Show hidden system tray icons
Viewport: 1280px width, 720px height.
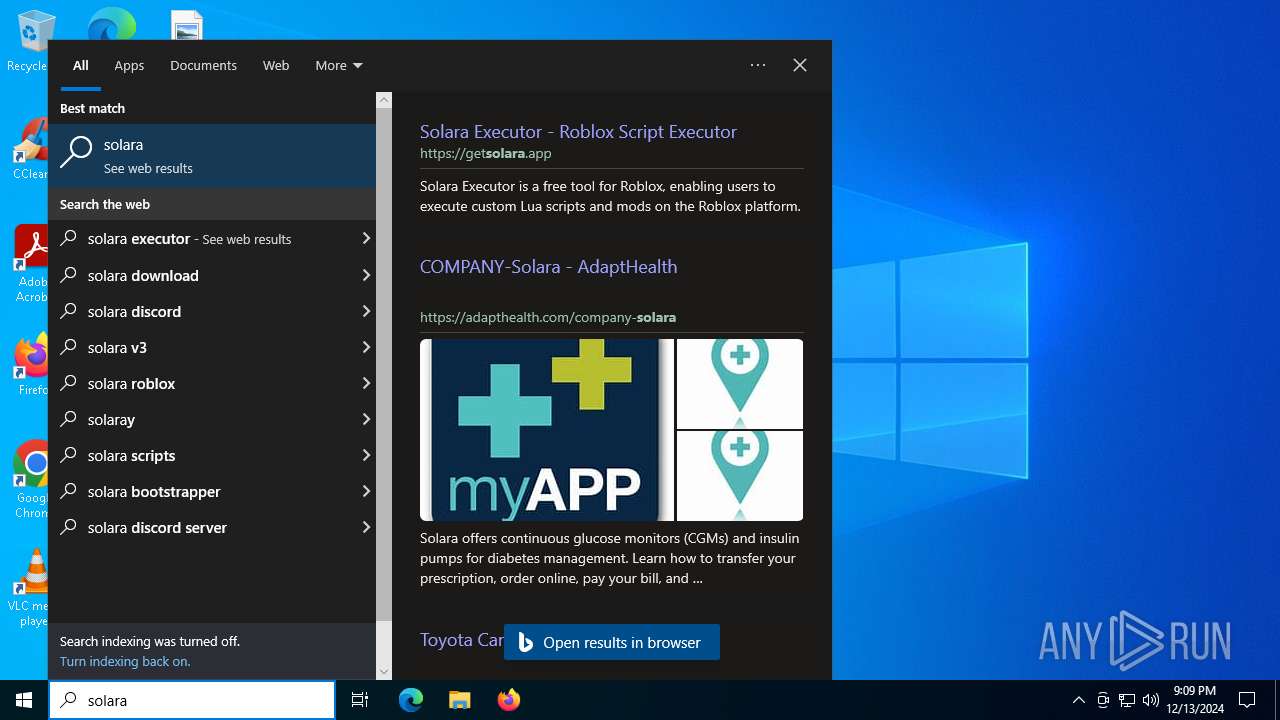(1078, 700)
